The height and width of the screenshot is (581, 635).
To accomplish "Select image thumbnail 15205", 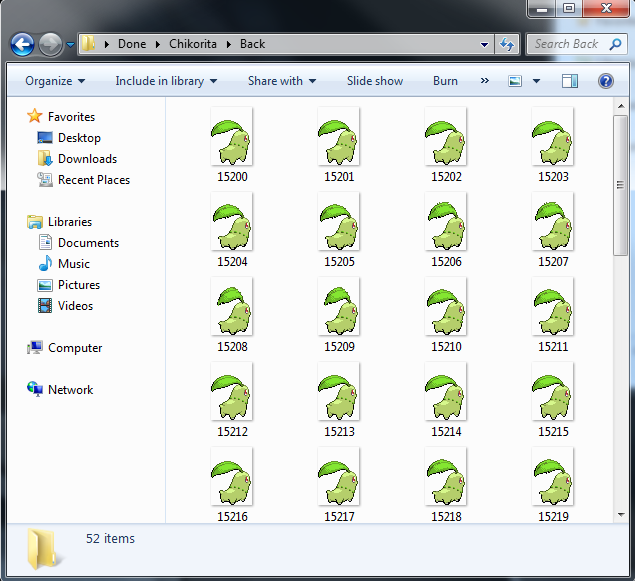I will pyautogui.click(x=339, y=221).
